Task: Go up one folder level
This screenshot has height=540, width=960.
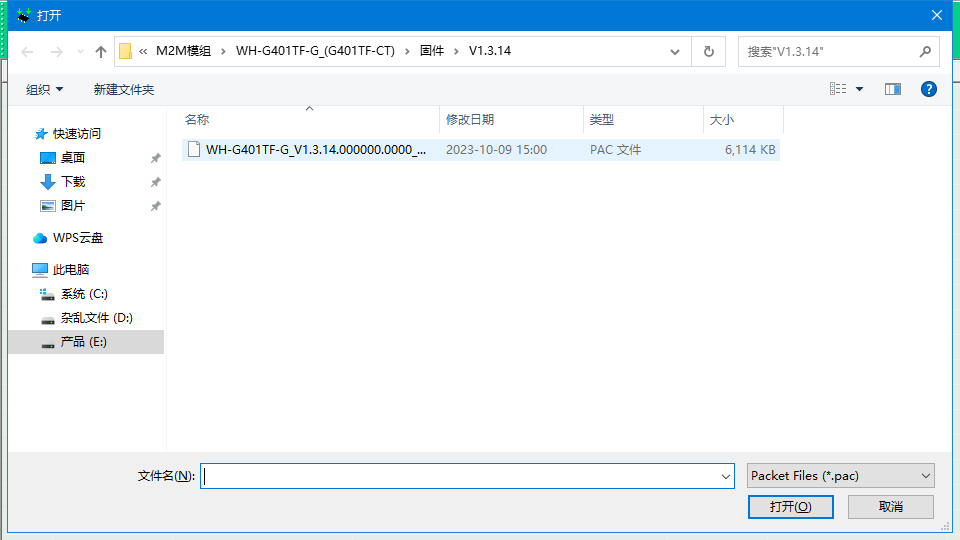Action: pyautogui.click(x=101, y=51)
